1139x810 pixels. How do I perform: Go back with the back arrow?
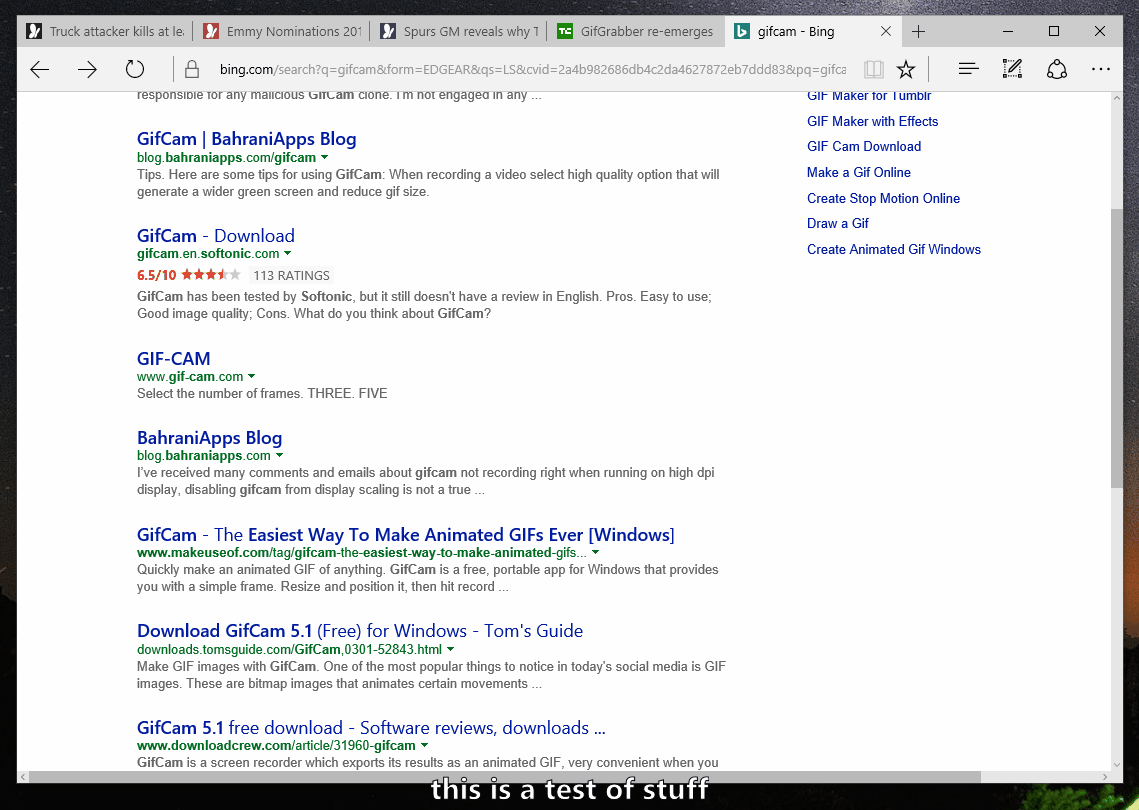pos(40,70)
